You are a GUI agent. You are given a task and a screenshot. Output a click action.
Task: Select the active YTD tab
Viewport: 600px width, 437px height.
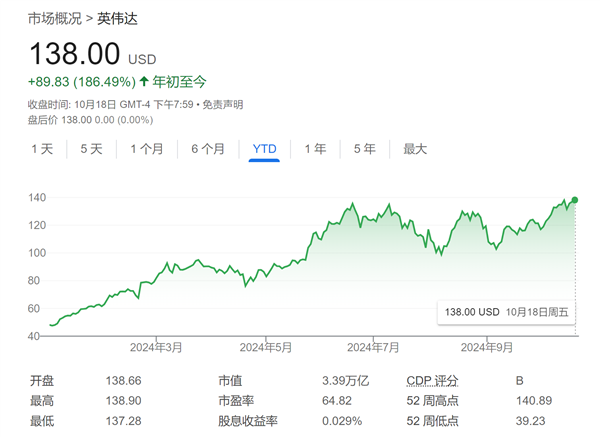[264, 149]
